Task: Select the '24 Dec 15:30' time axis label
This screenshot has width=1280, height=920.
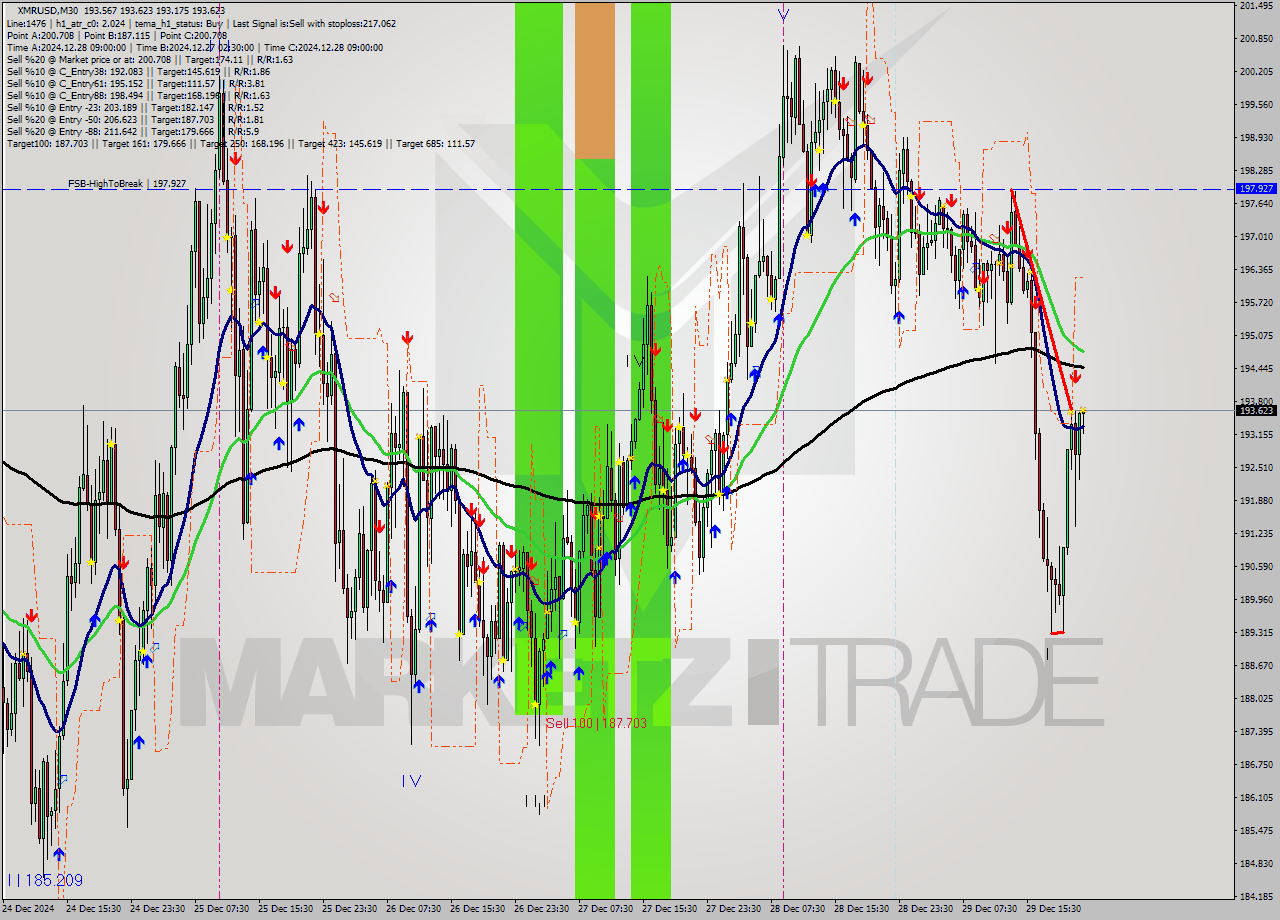Action: coord(93,909)
